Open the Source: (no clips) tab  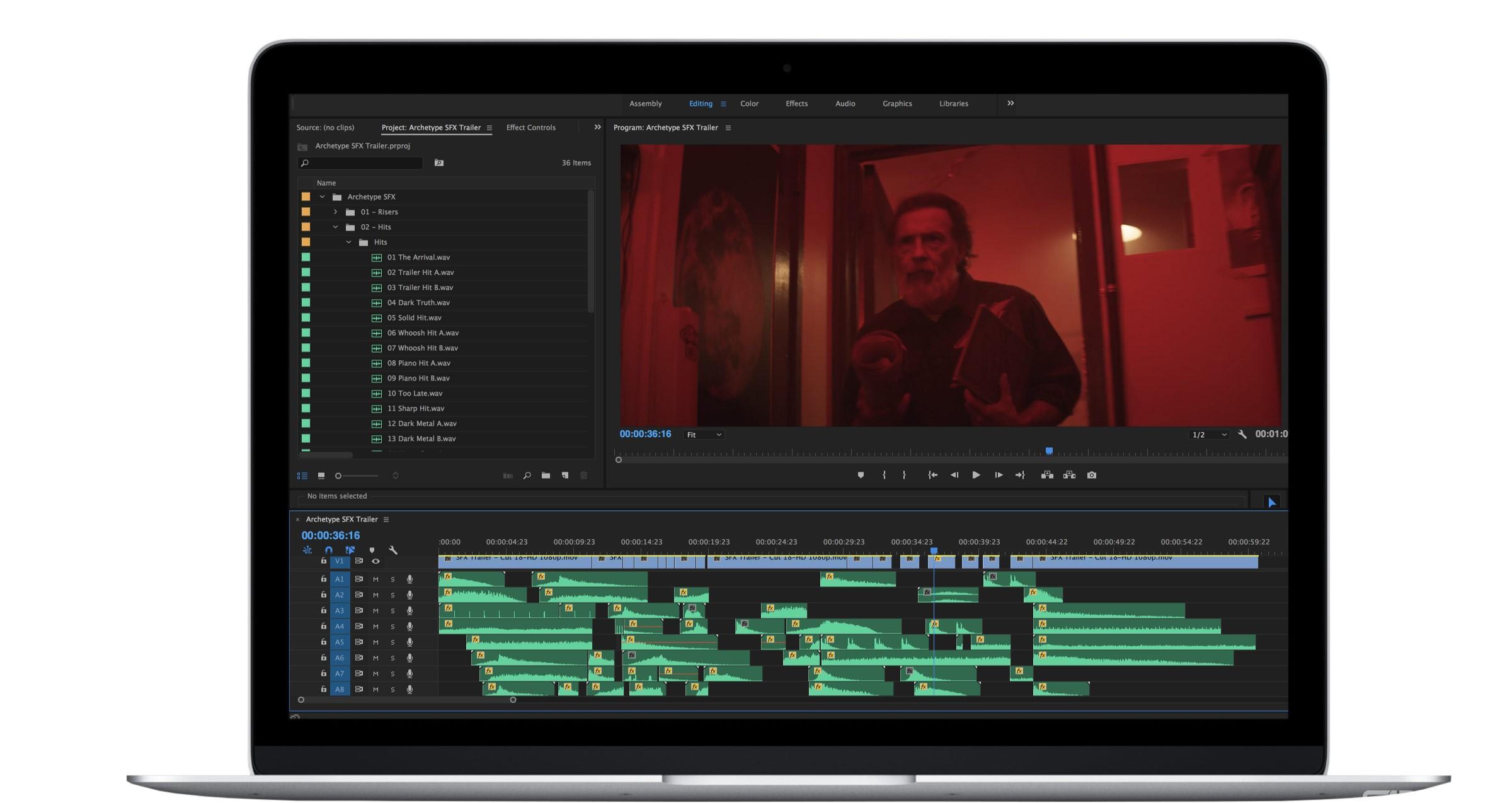pyautogui.click(x=325, y=127)
